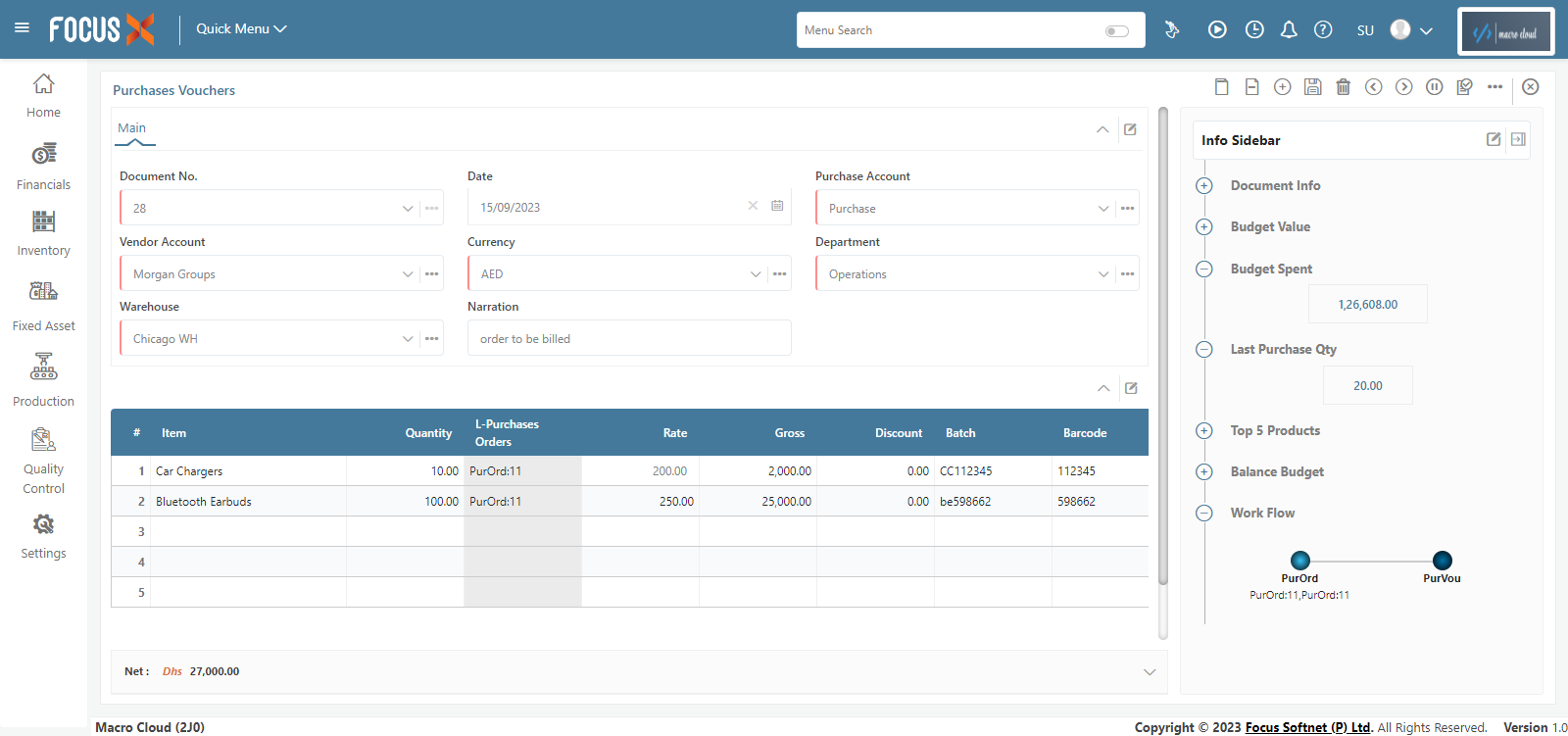Open the notifications bell icon
The height and width of the screenshot is (736, 1568).
click(x=1289, y=30)
